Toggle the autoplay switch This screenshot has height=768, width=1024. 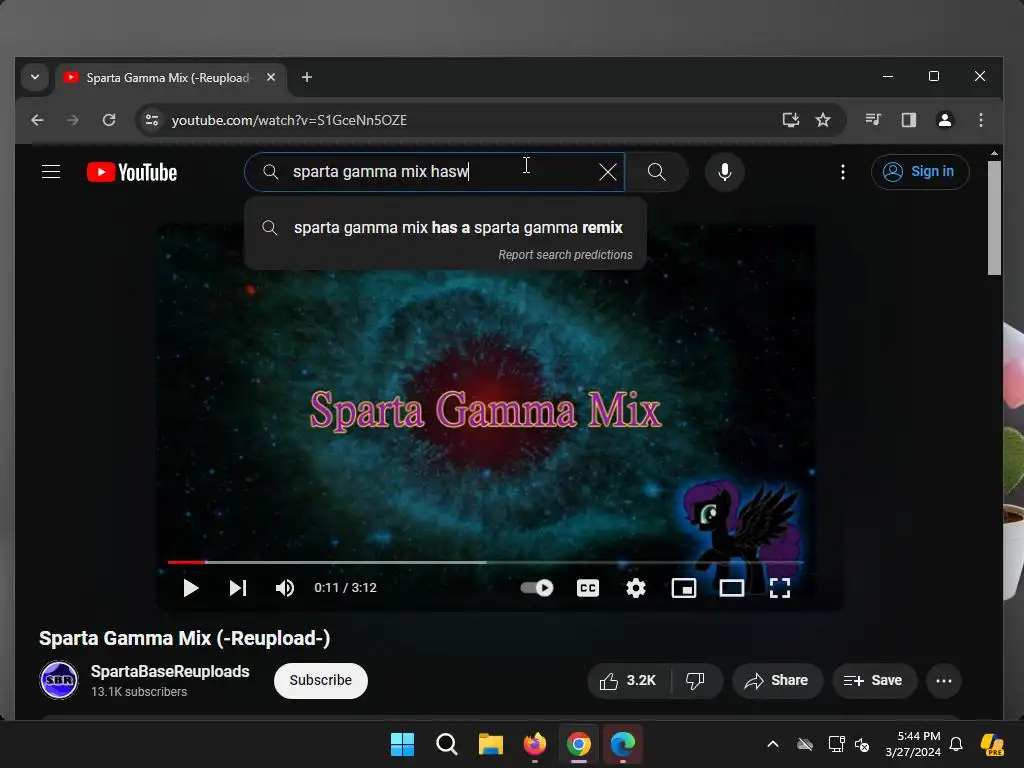pyautogui.click(x=537, y=588)
